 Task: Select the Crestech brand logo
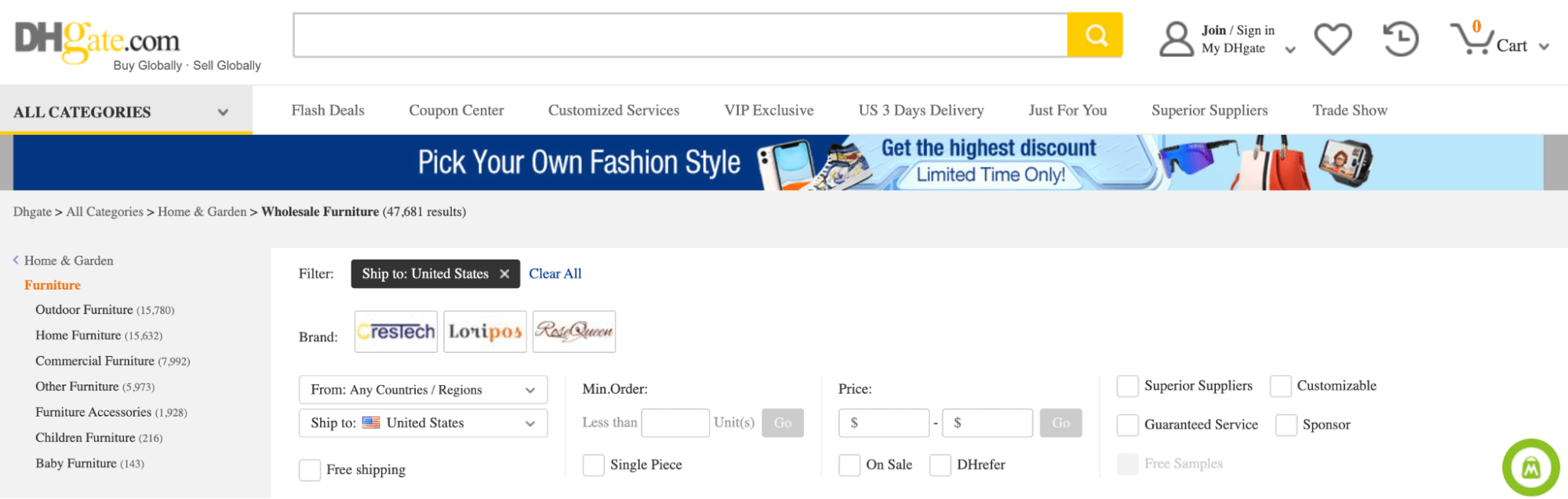pyautogui.click(x=395, y=331)
